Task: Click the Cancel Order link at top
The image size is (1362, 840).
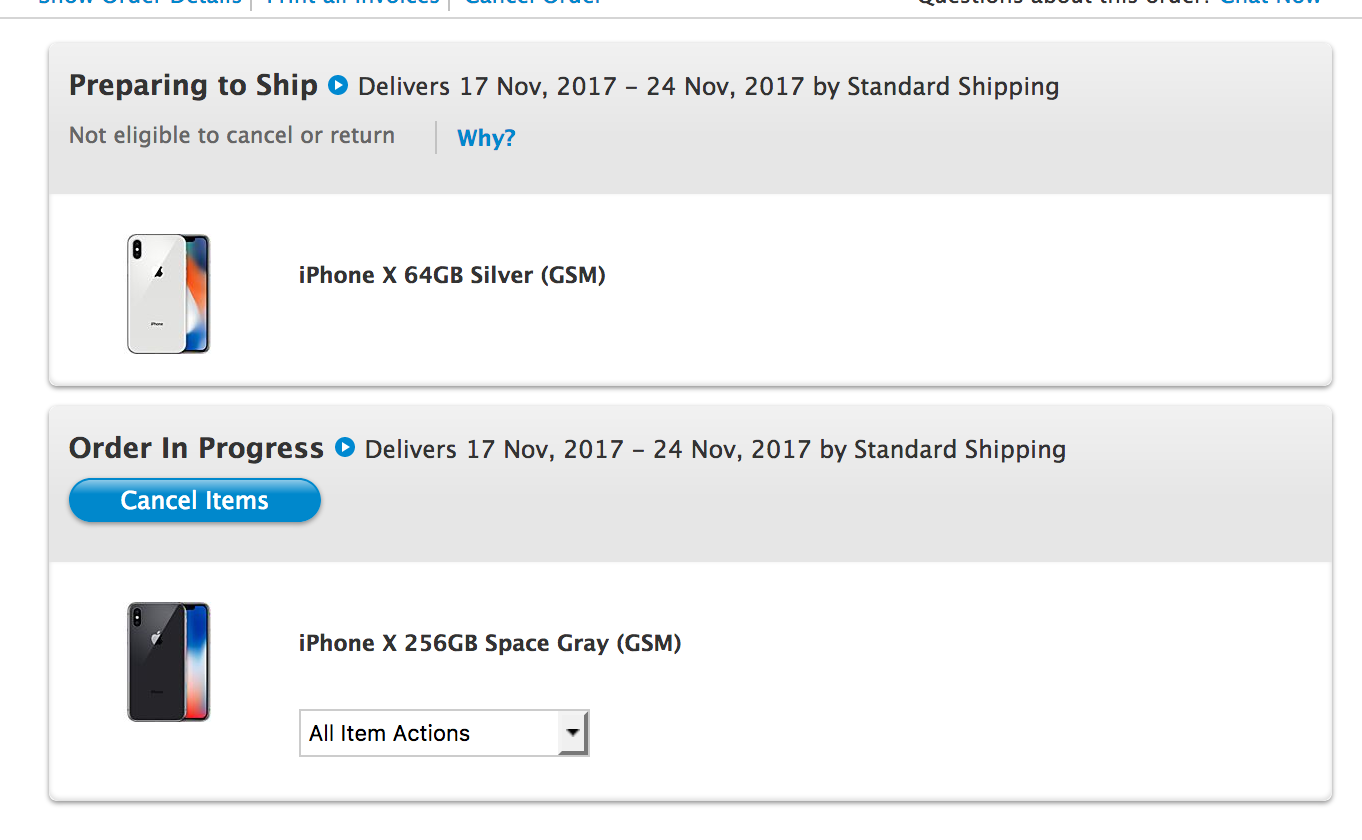Action: (532, 3)
